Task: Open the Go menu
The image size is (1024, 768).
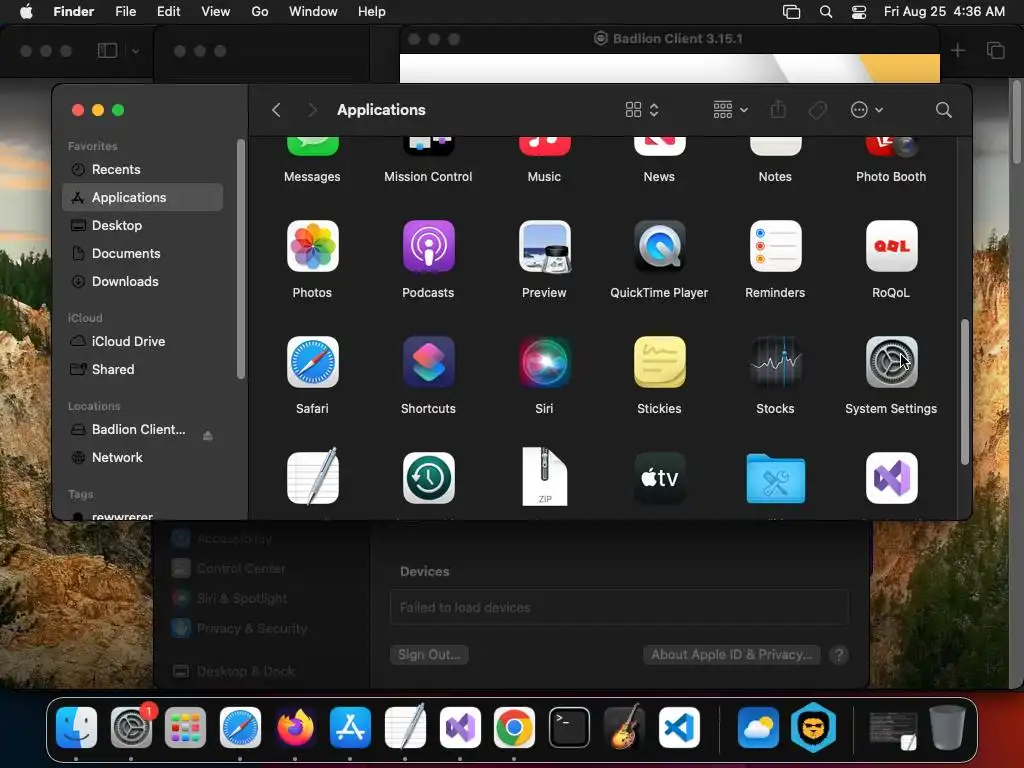Action: 260,12
